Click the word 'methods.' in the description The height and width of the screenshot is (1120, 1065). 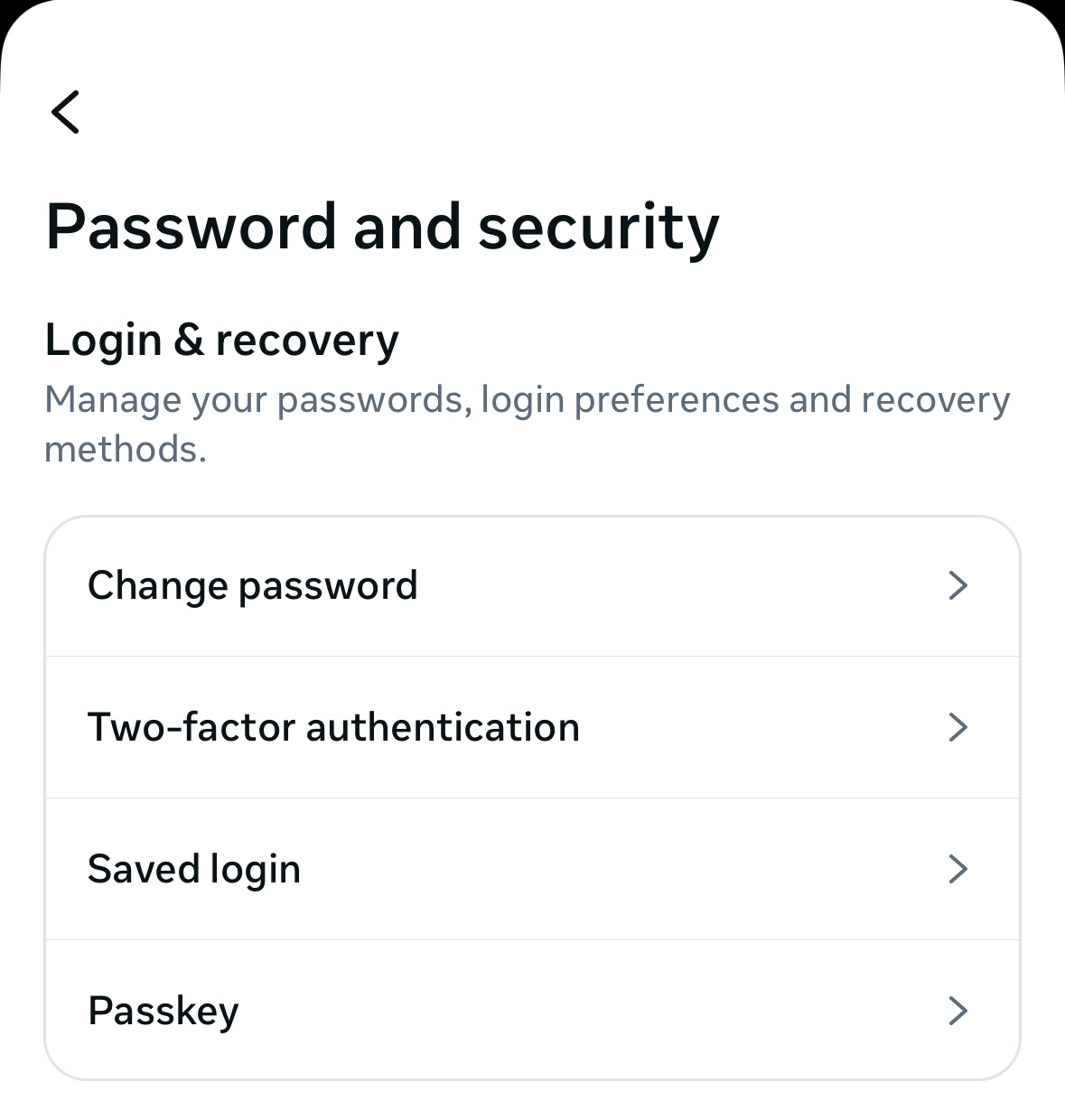(126, 449)
